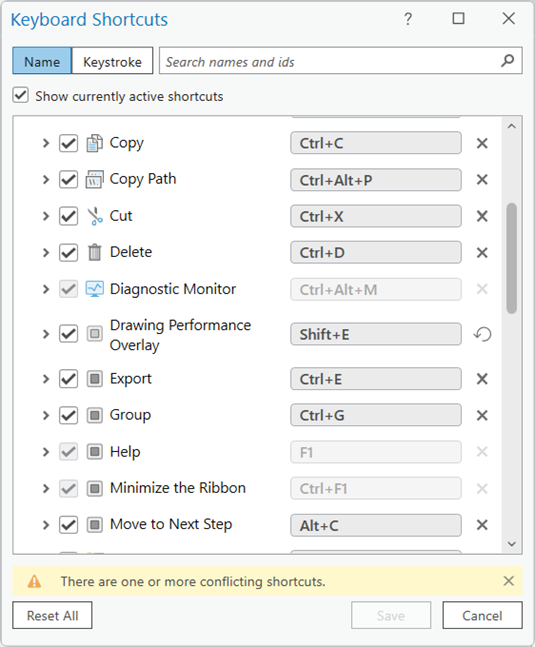
Task: Switch to the Name search mode
Action: point(42,61)
